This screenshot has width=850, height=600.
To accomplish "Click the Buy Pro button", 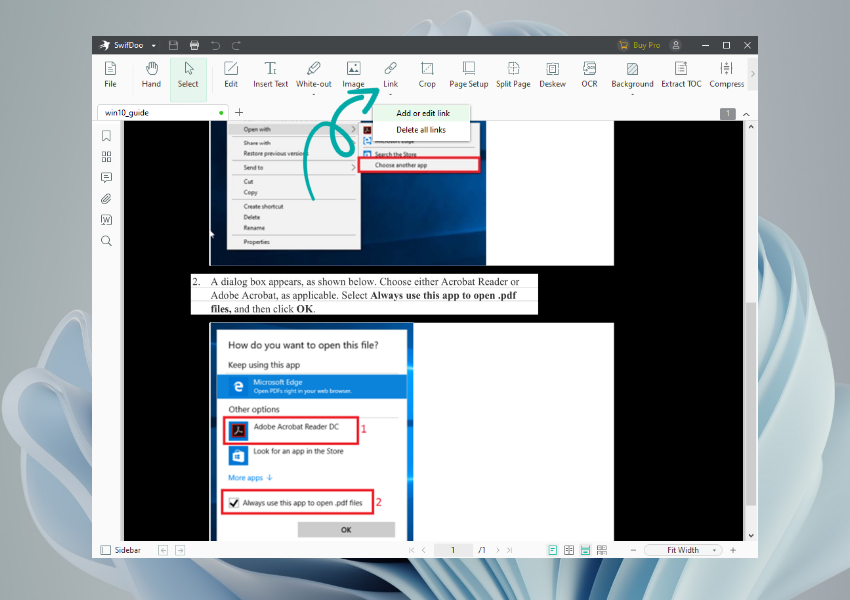I will coord(640,46).
